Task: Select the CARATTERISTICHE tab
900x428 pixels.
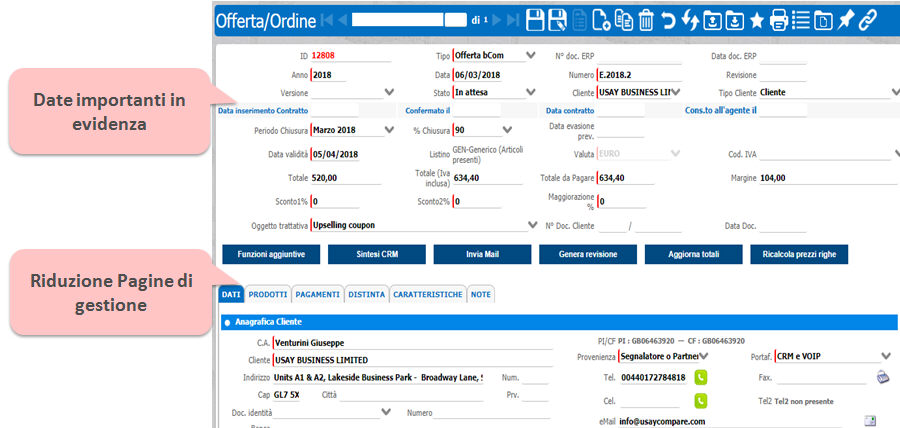Action: click(427, 295)
